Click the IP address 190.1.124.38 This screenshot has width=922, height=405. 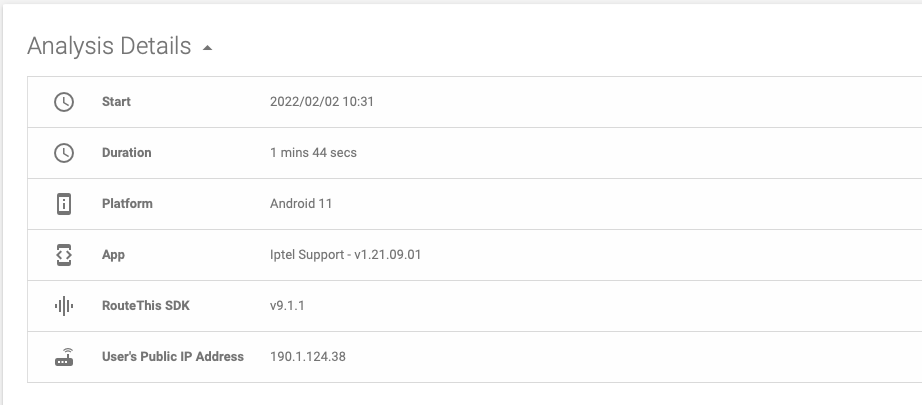pyautogui.click(x=308, y=357)
